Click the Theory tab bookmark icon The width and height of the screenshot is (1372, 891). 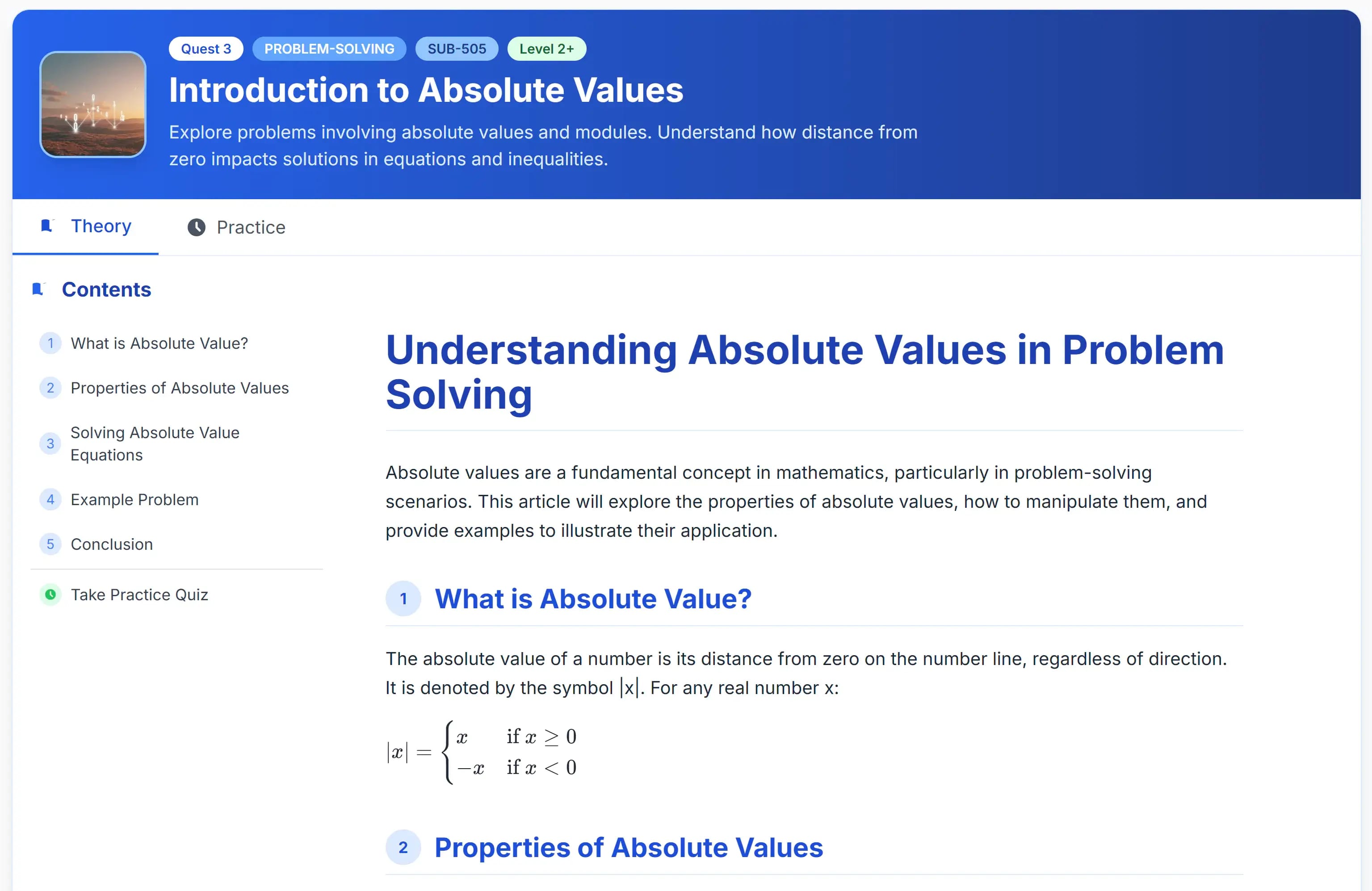(x=47, y=226)
